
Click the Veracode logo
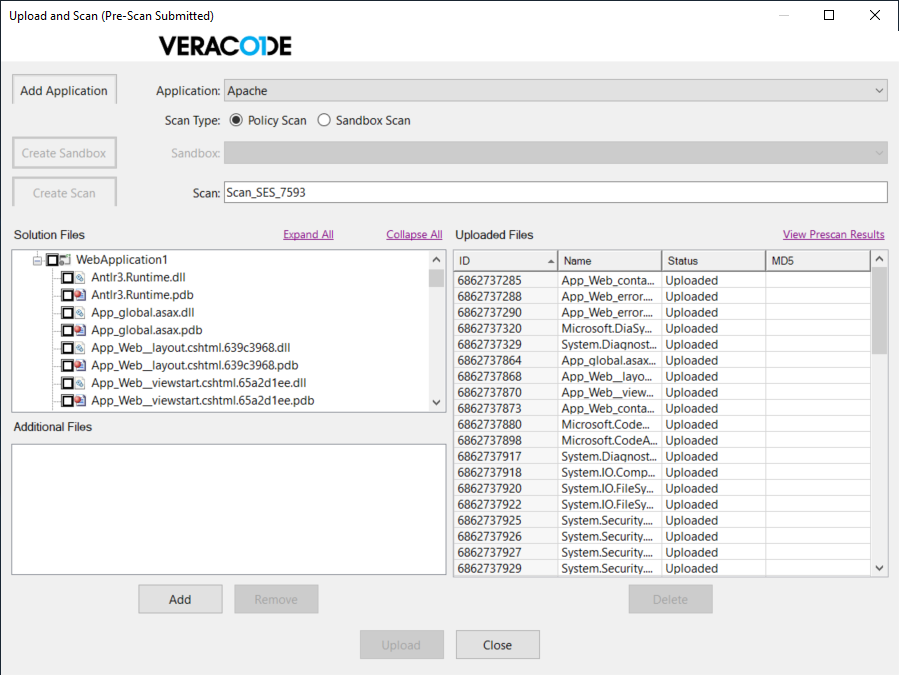(224, 44)
